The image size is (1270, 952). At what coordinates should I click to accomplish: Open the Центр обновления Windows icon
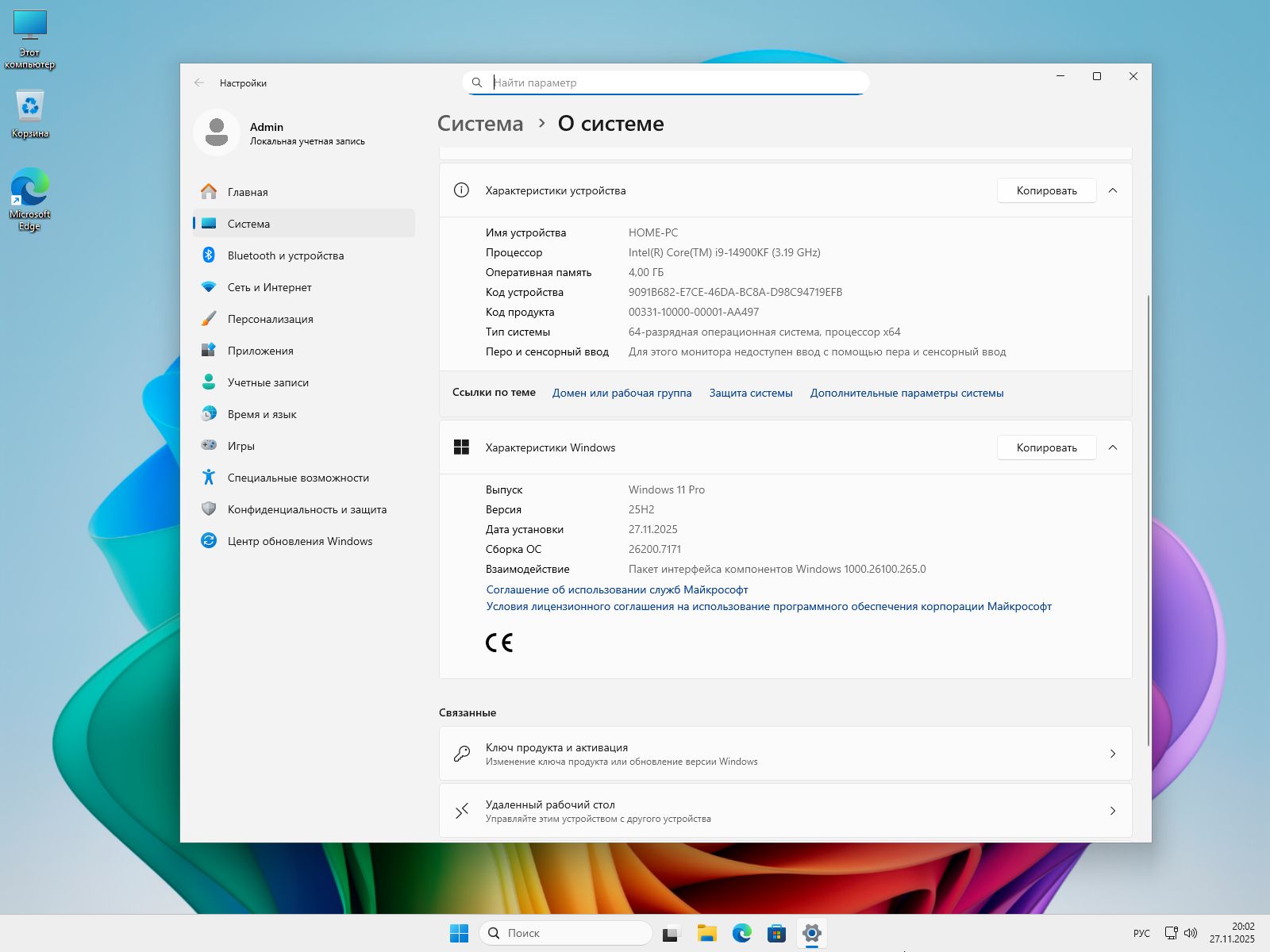pyautogui.click(x=209, y=540)
